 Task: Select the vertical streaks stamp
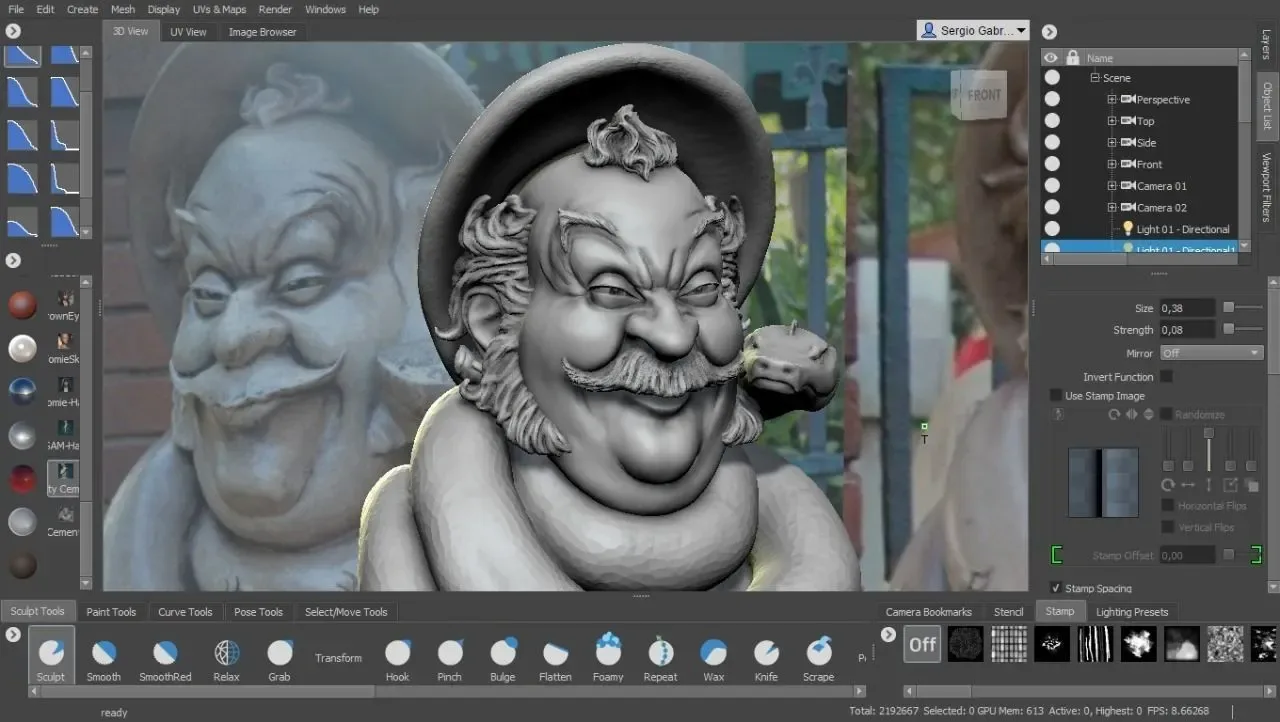[x=1095, y=644]
